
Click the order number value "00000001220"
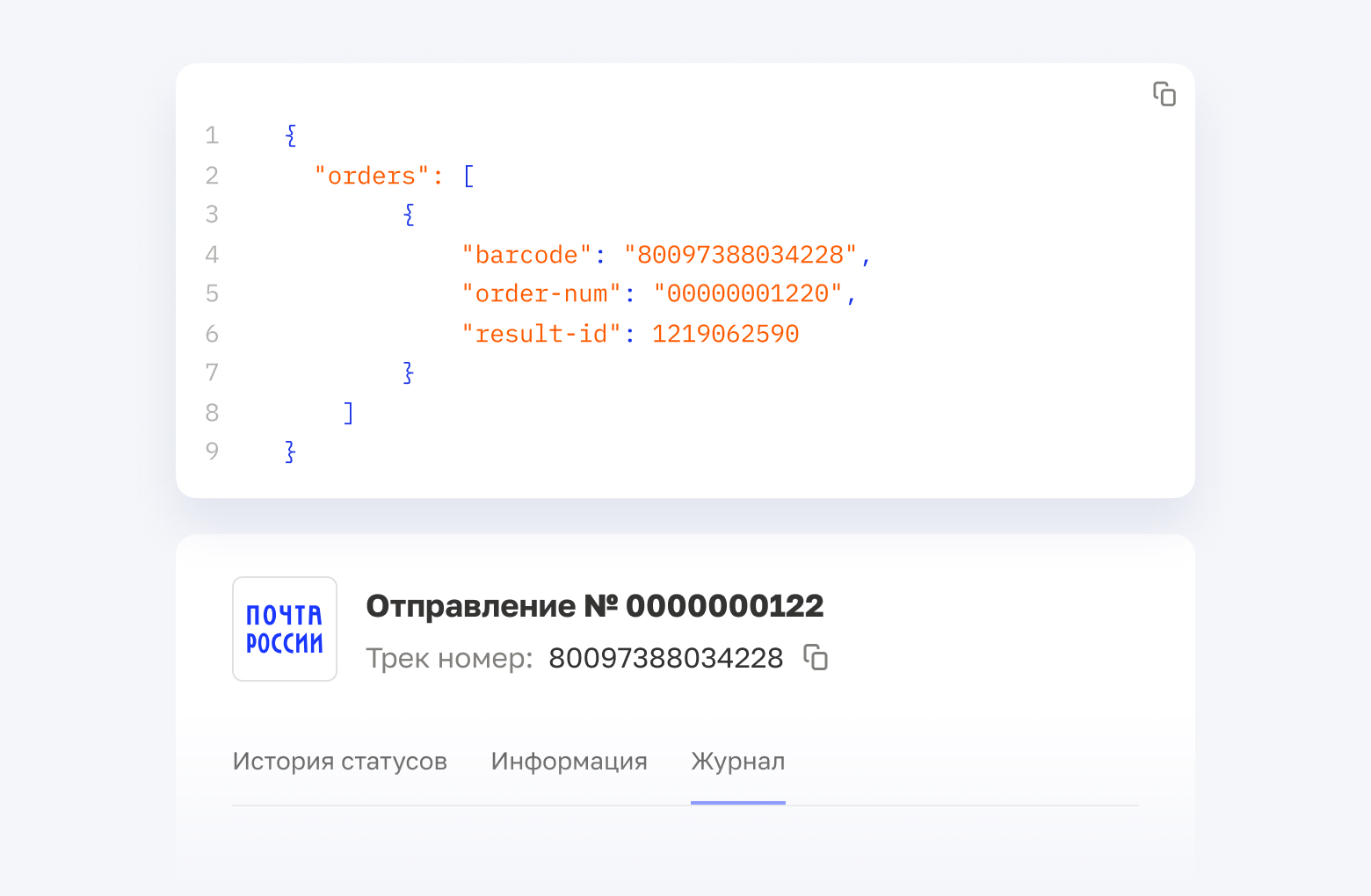coord(748,293)
